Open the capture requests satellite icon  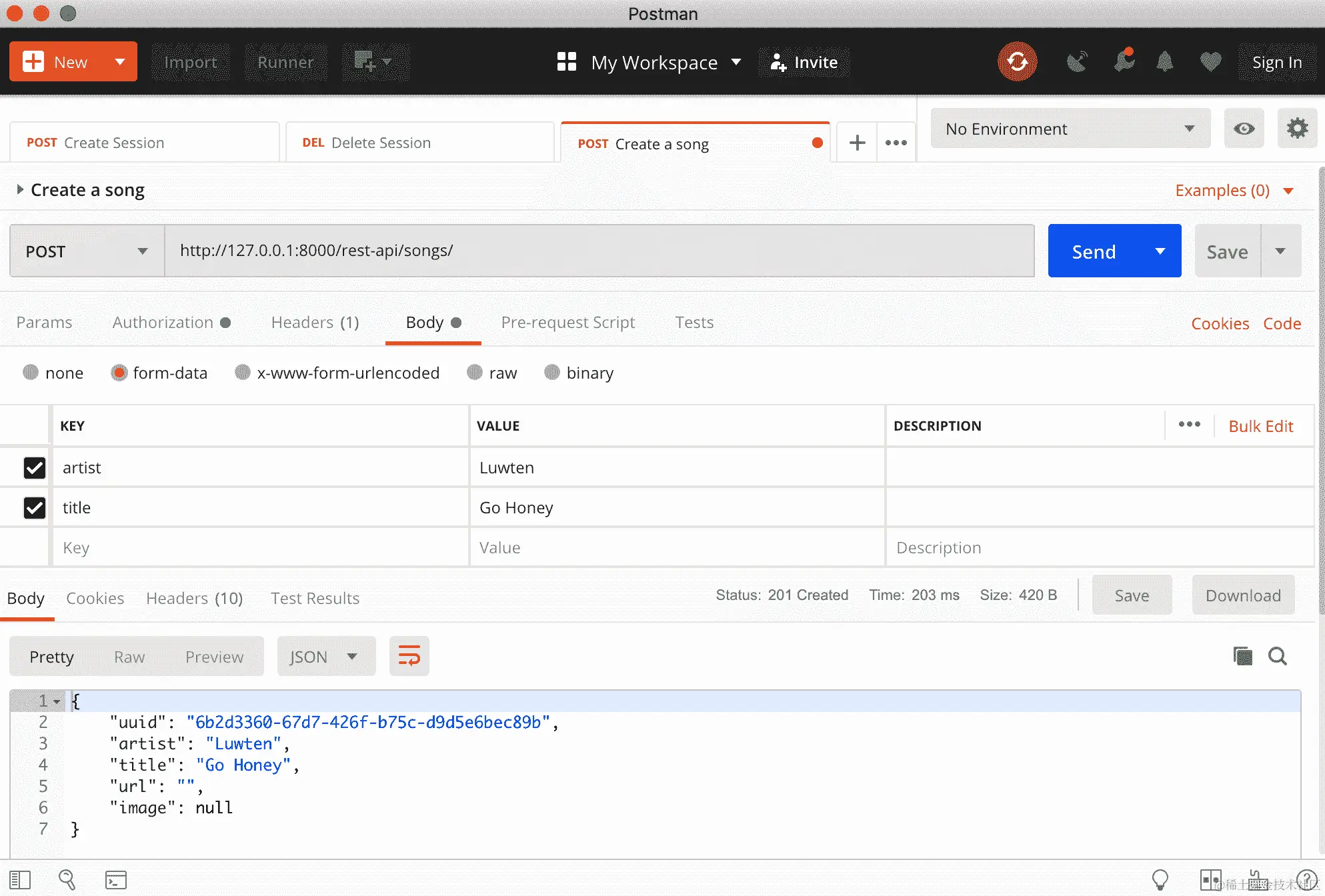pyautogui.click(x=1076, y=62)
